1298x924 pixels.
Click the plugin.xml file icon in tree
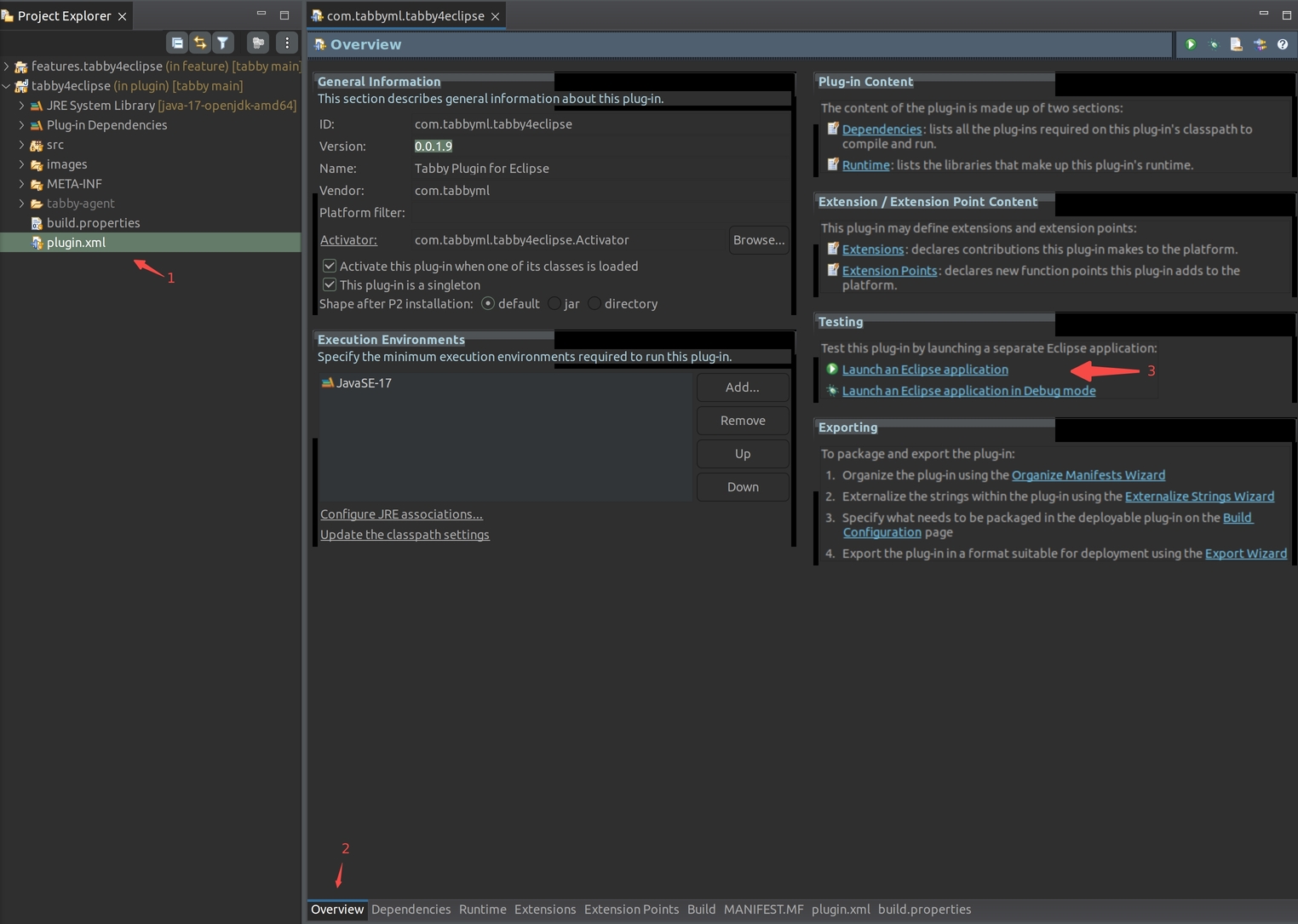37,243
